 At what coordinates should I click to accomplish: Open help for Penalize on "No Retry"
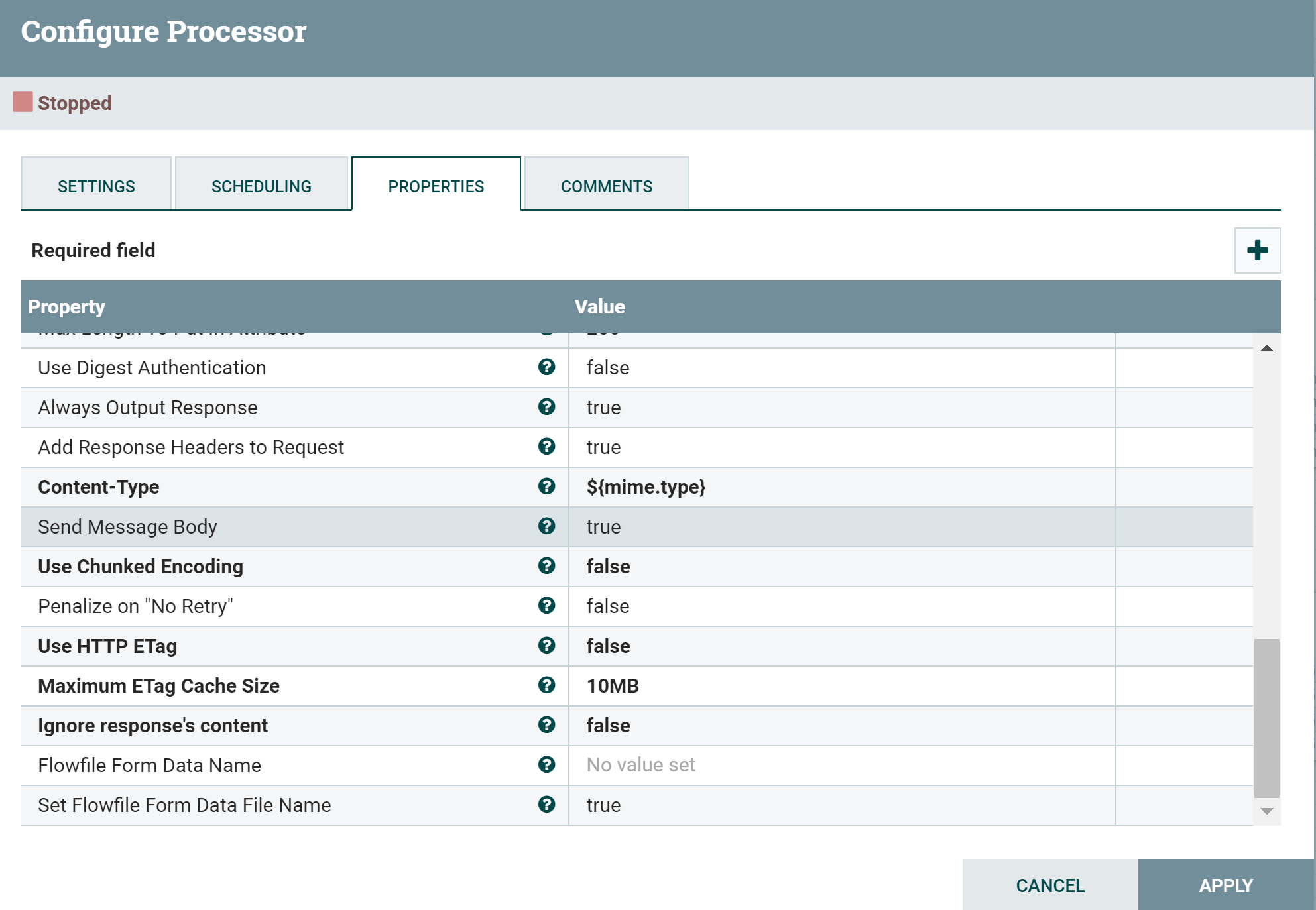point(546,606)
